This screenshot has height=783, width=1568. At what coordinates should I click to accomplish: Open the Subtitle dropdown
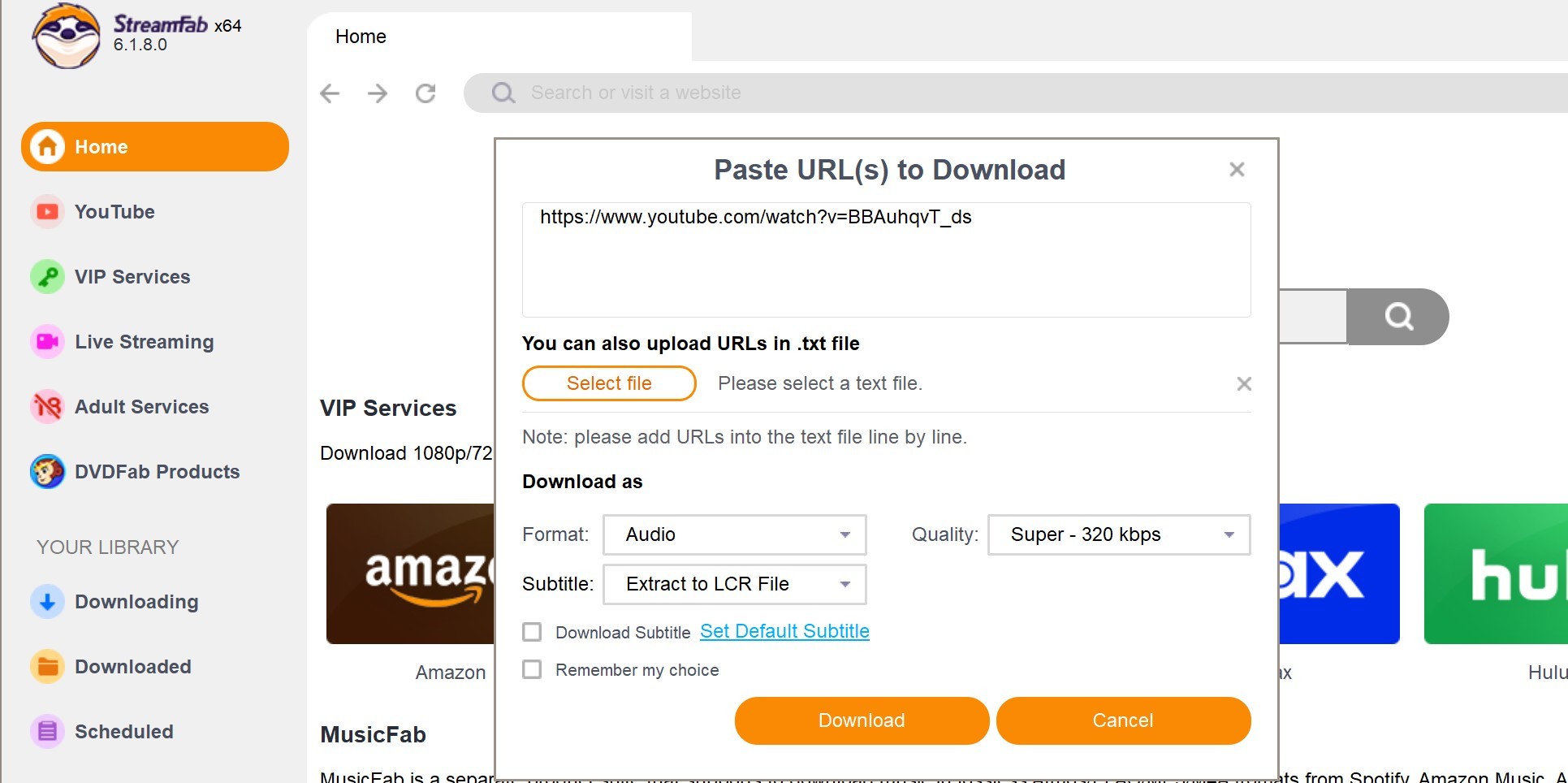(x=735, y=584)
